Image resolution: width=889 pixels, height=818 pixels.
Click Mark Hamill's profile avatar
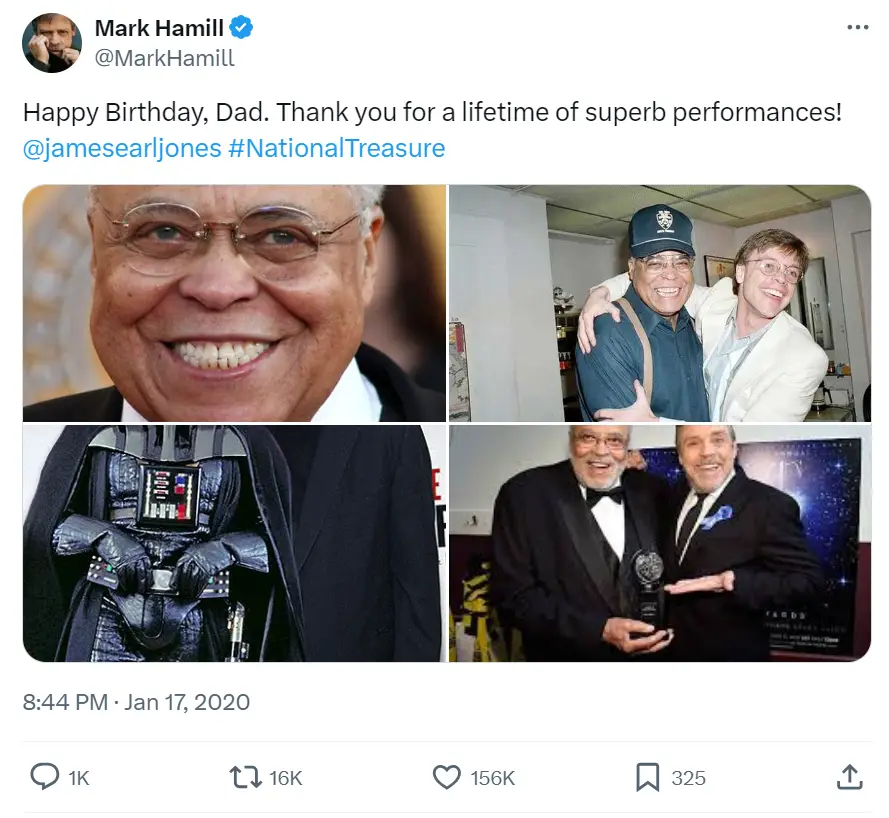[50, 44]
